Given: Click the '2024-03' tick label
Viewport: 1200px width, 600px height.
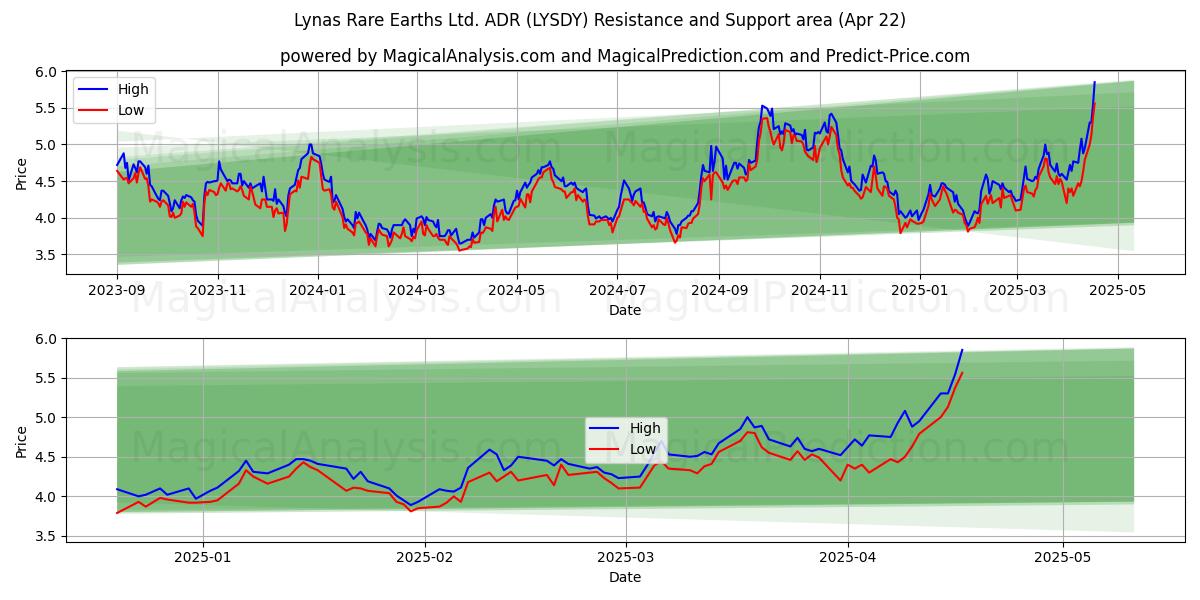Looking at the screenshot, I should (417, 290).
